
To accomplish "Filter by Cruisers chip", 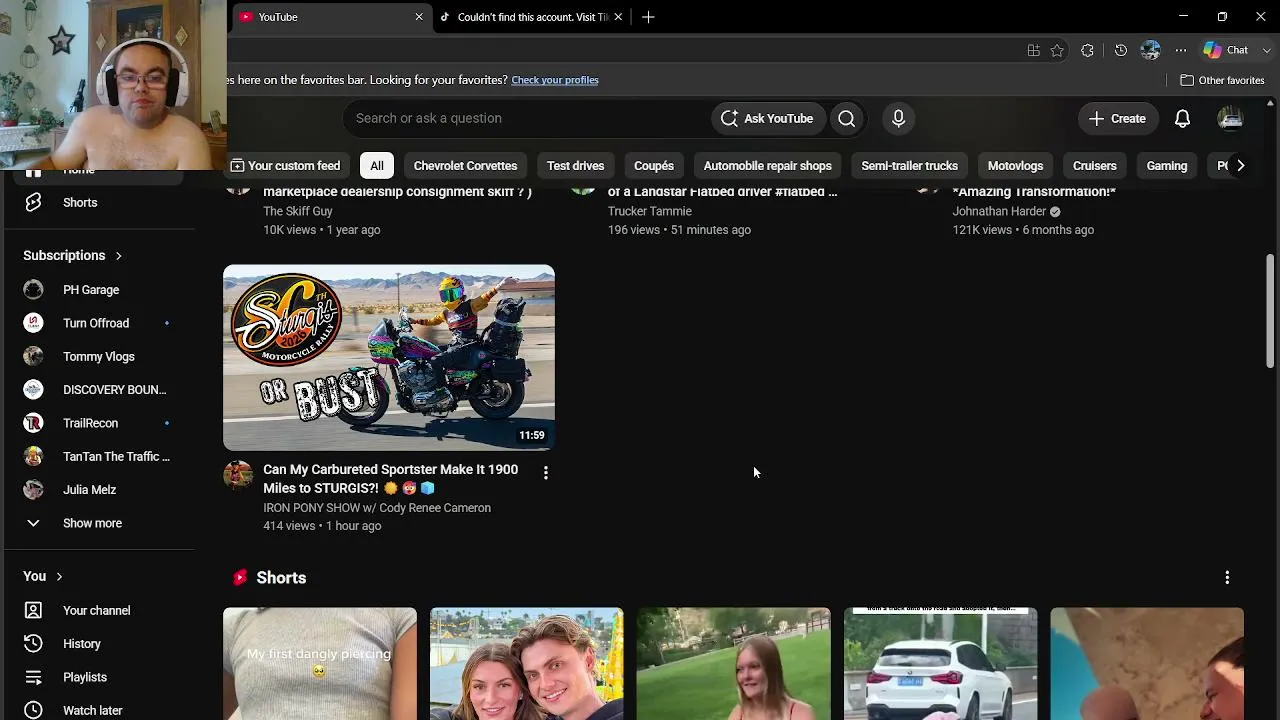I will (x=1094, y=166).
